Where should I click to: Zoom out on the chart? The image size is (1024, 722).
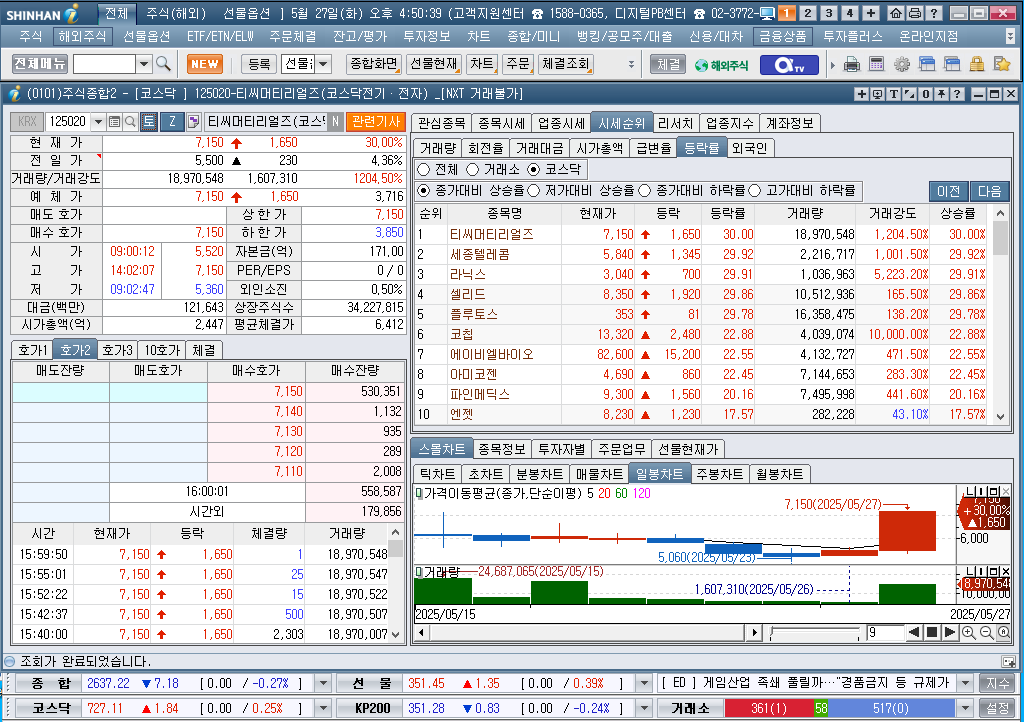pos(986,633)
